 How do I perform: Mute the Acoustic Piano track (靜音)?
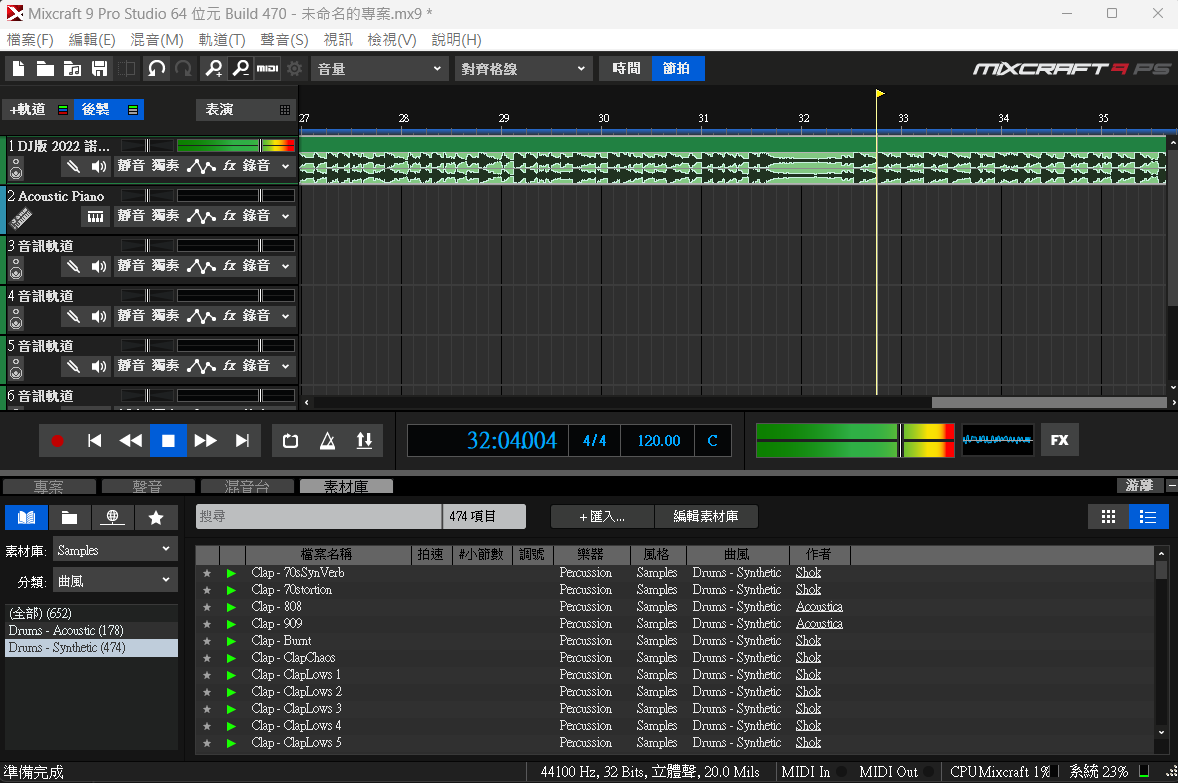(131, 216)
